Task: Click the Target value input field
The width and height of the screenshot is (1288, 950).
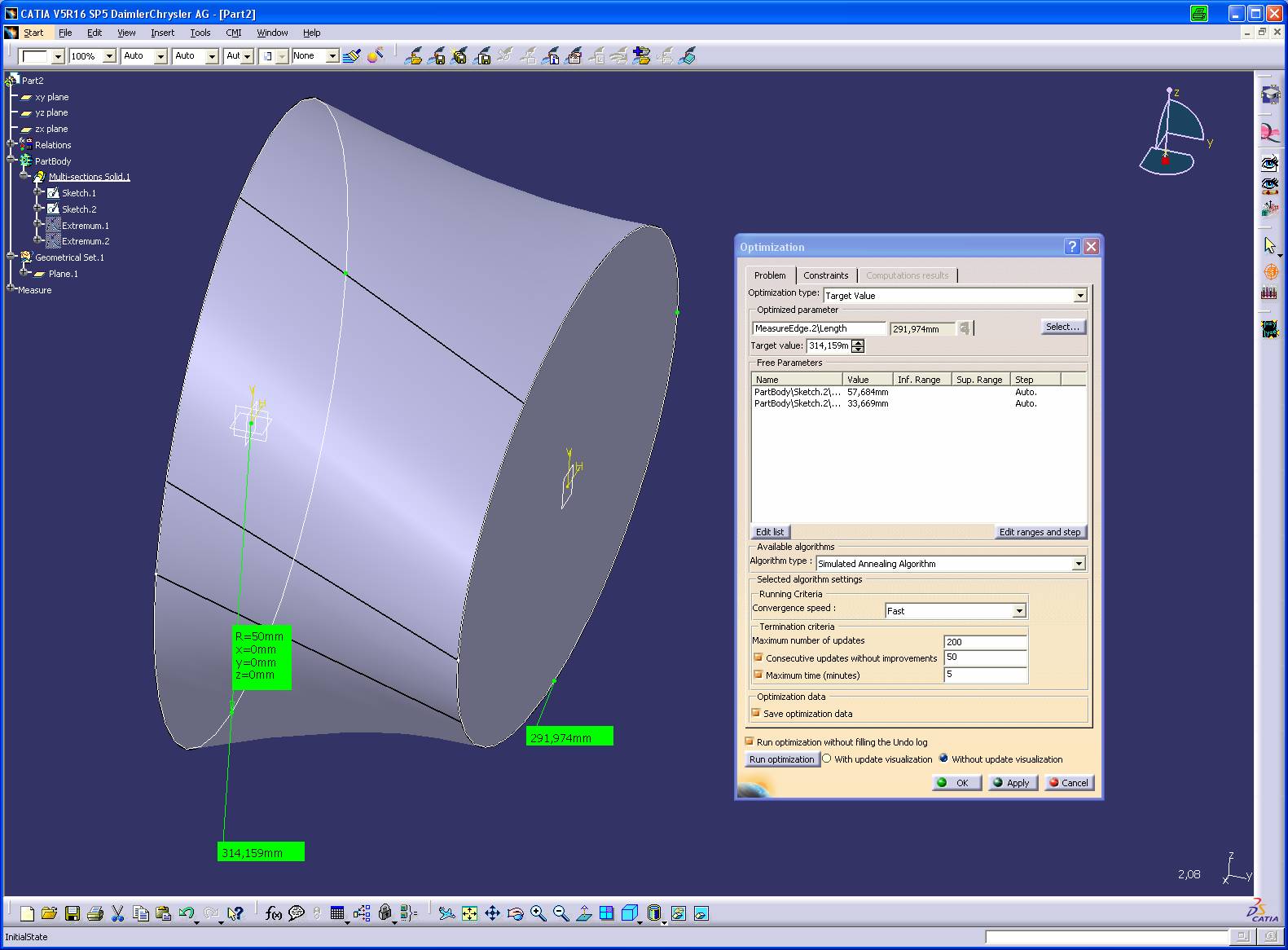Action: coord(829,345)
